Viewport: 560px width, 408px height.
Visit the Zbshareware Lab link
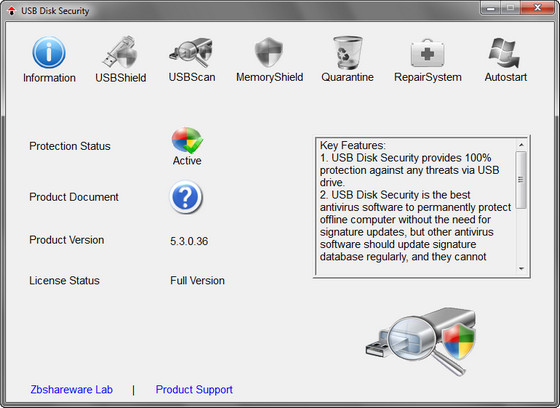71,389
